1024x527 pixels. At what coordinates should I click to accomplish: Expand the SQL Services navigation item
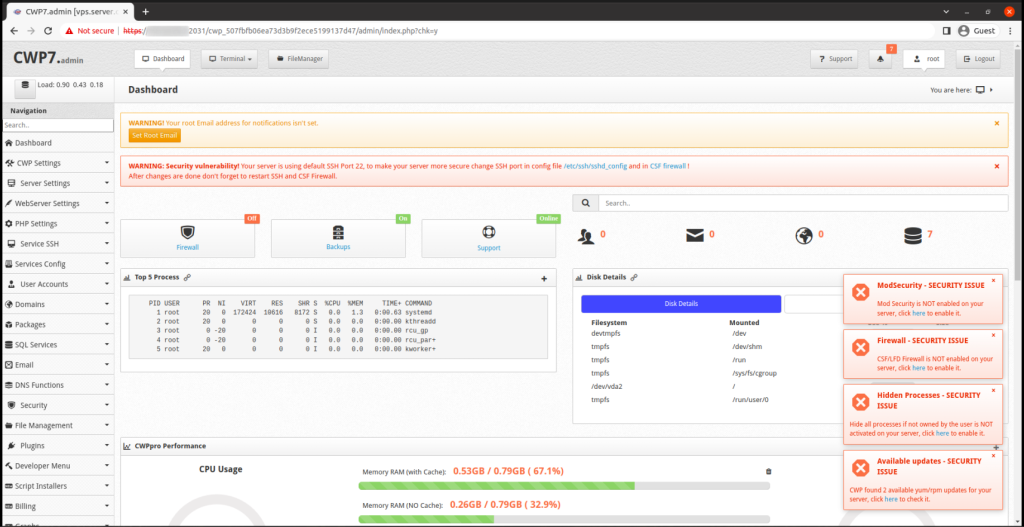(57, 344)
